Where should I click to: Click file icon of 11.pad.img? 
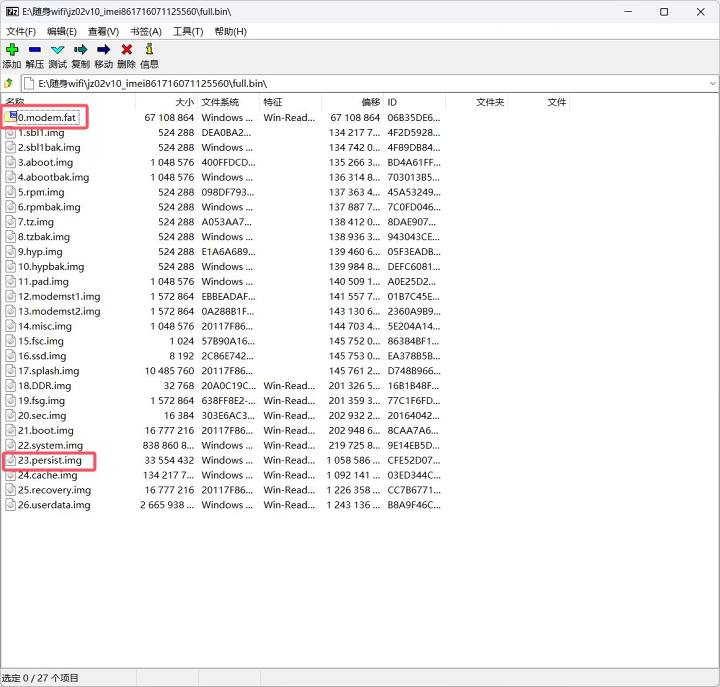click(10, 282)
